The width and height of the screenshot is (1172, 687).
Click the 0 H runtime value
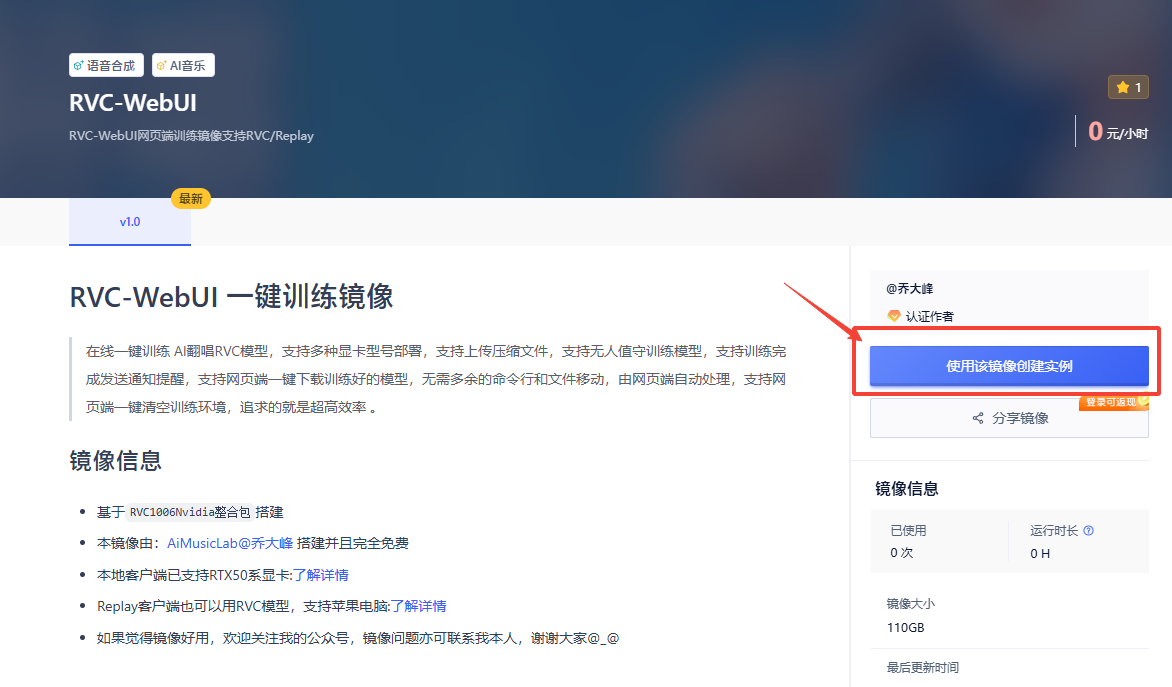tap(1040, 554)
